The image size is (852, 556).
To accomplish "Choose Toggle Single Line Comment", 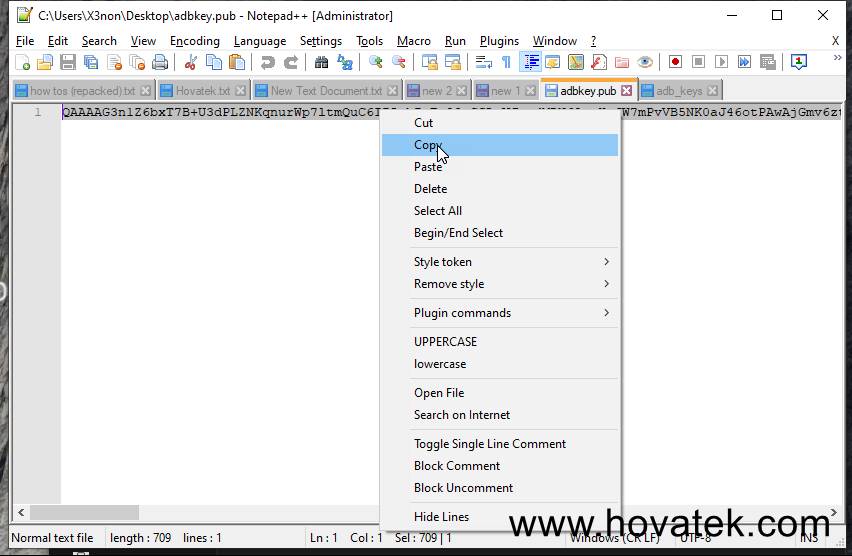I will click(x=500, y=444).
